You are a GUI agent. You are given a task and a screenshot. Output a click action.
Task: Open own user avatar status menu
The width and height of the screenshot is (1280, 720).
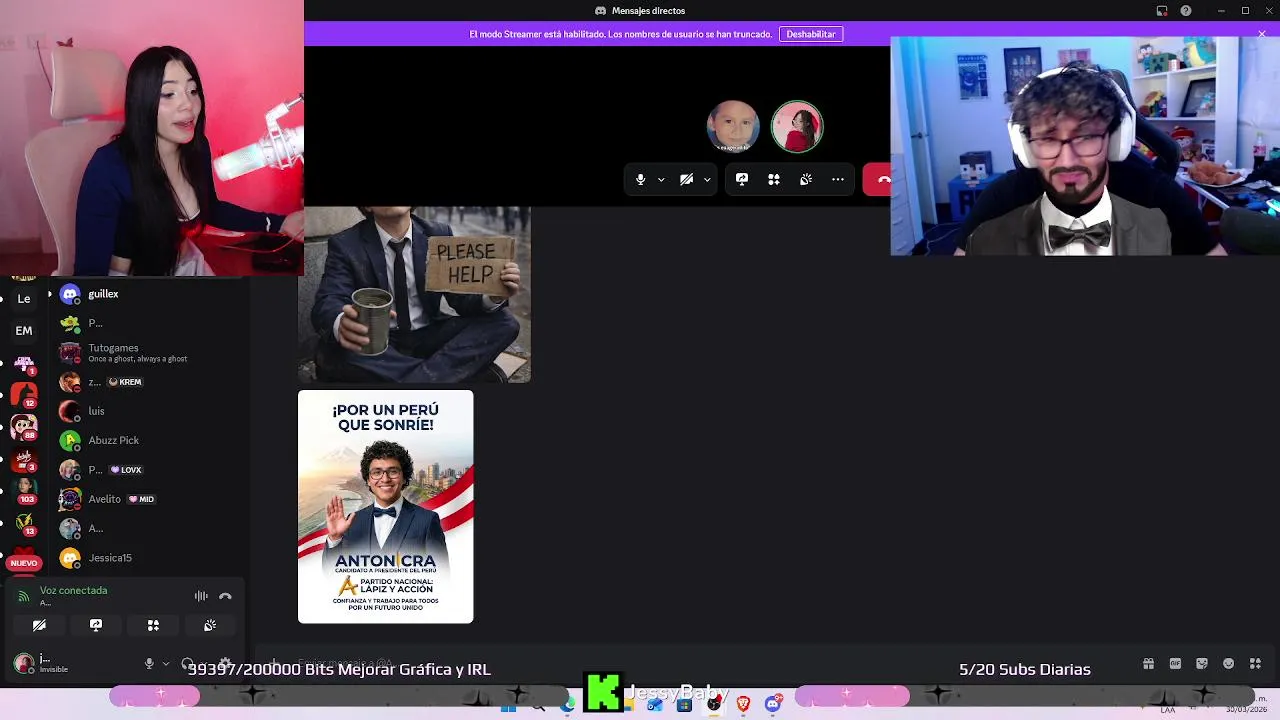tap(24, 664)
